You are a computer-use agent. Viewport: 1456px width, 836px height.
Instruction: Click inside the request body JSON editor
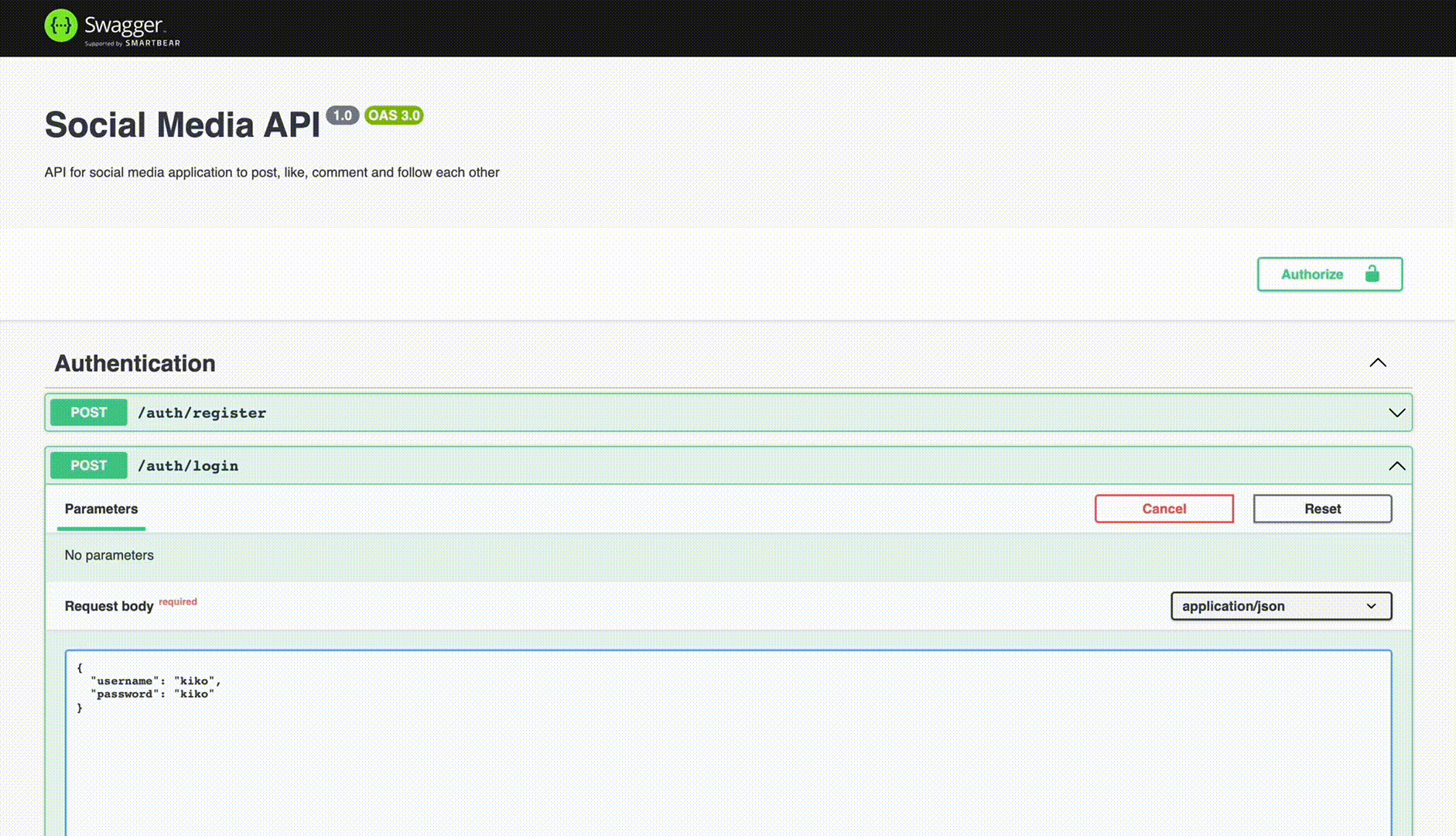pyautogui.click(x=728, y=743)
